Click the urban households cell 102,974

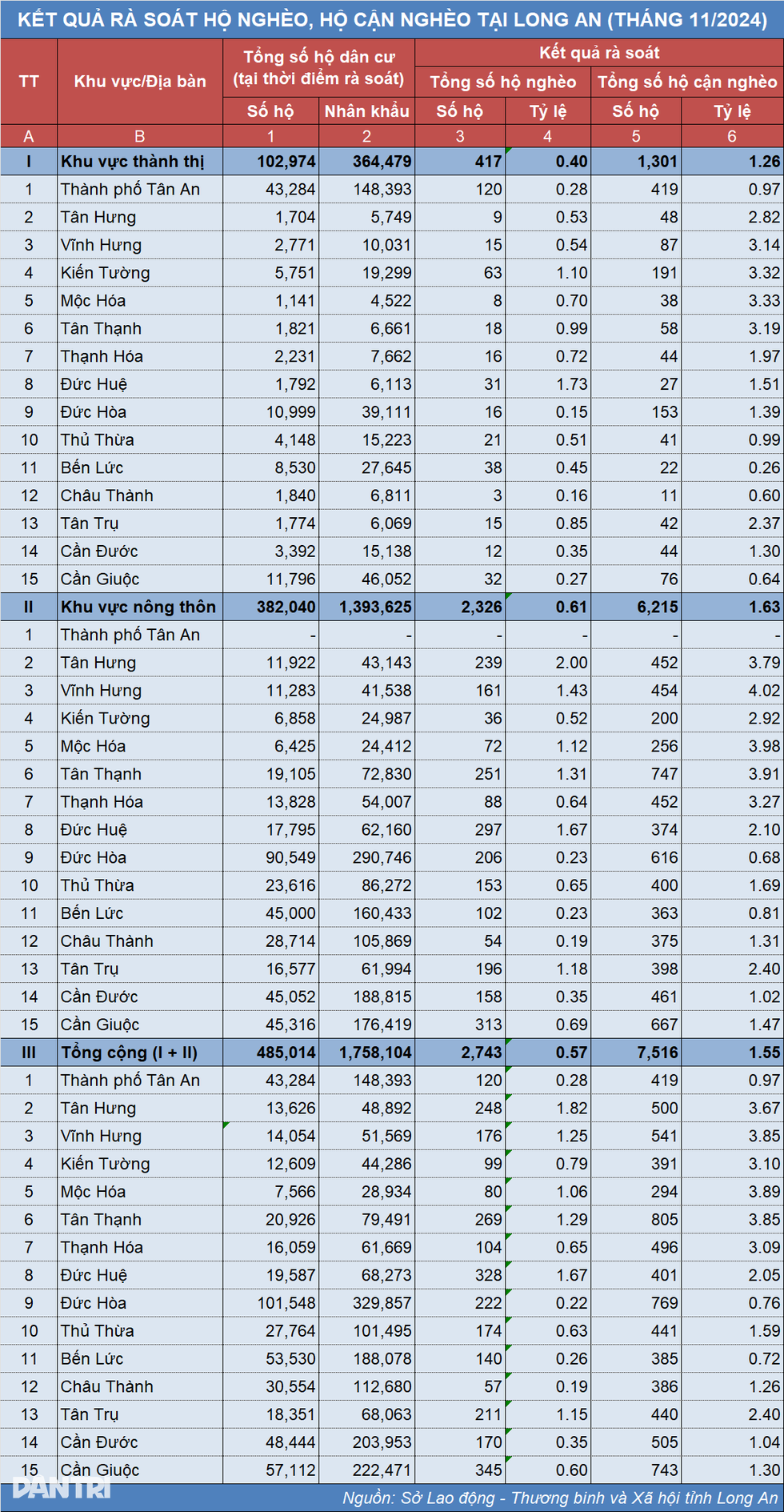pos(286,162)
